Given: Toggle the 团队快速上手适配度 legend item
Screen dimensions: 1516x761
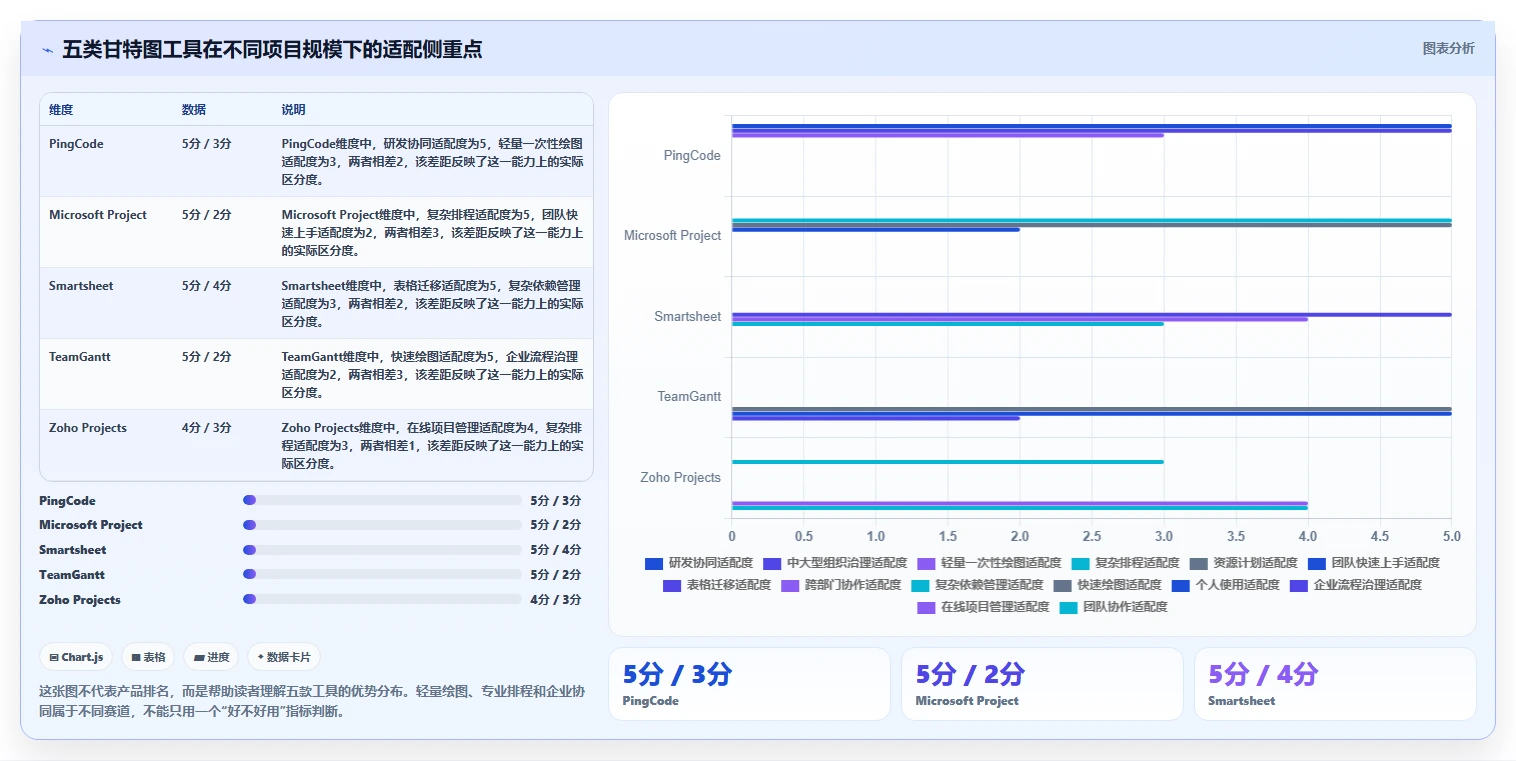Looking at the screenshot, I should pos(1373,563).
